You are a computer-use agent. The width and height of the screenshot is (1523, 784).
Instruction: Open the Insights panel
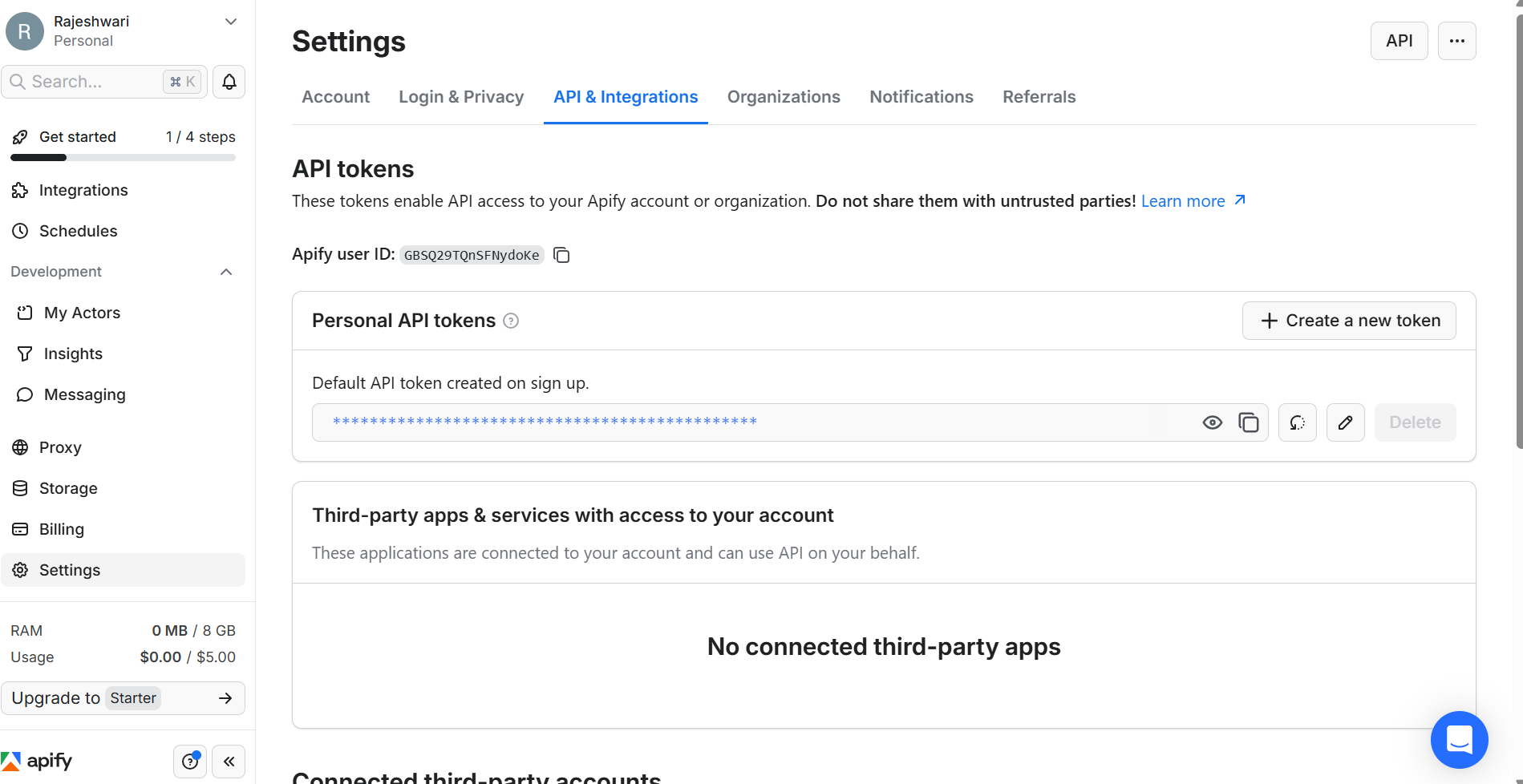click(x=72, y=354)
